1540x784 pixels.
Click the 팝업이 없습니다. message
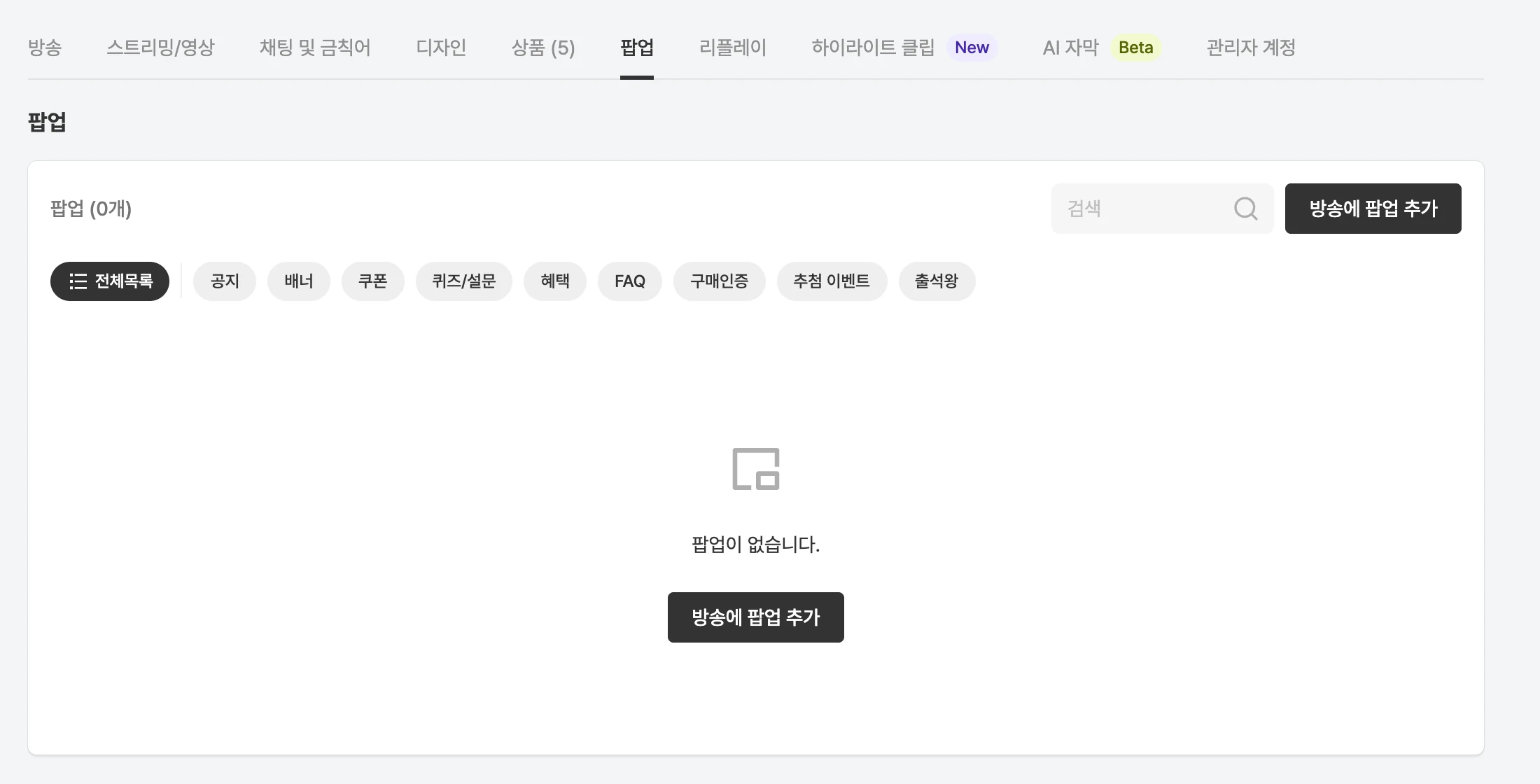(756, 545)
